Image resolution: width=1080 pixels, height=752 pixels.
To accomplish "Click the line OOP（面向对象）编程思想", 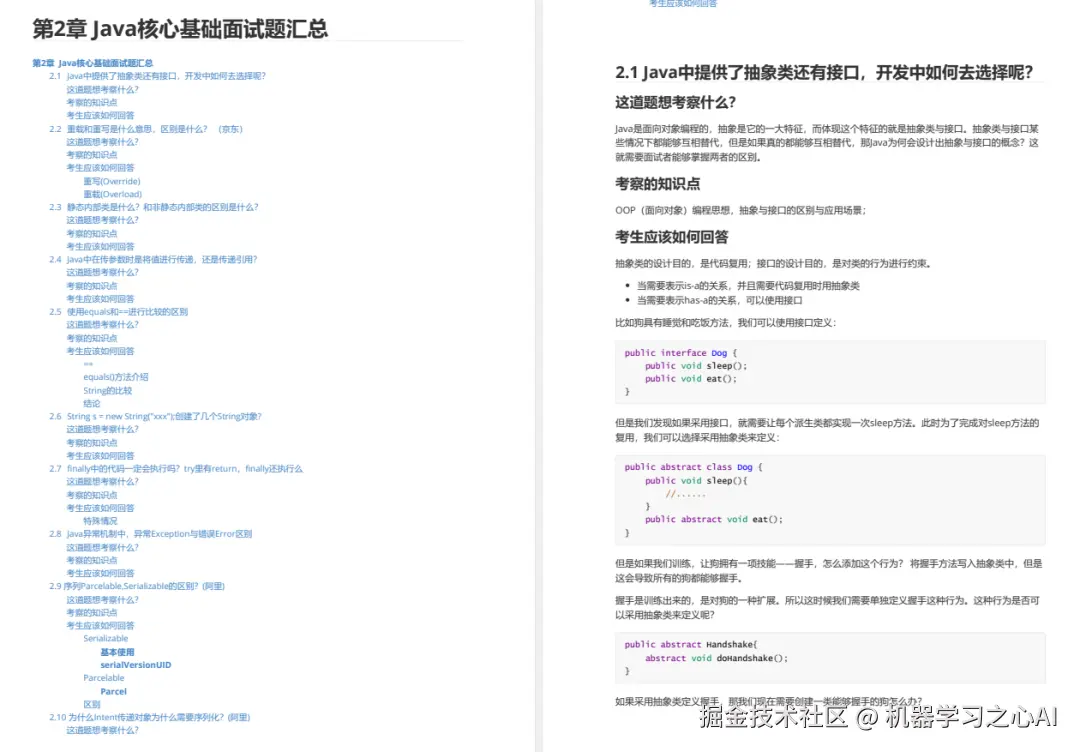I will pos(740,210).
